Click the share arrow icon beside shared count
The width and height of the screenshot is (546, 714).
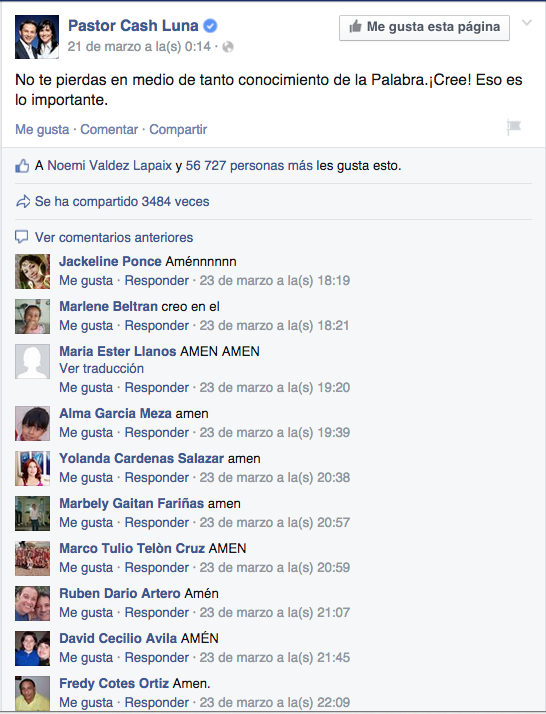(x=22, y=202)
